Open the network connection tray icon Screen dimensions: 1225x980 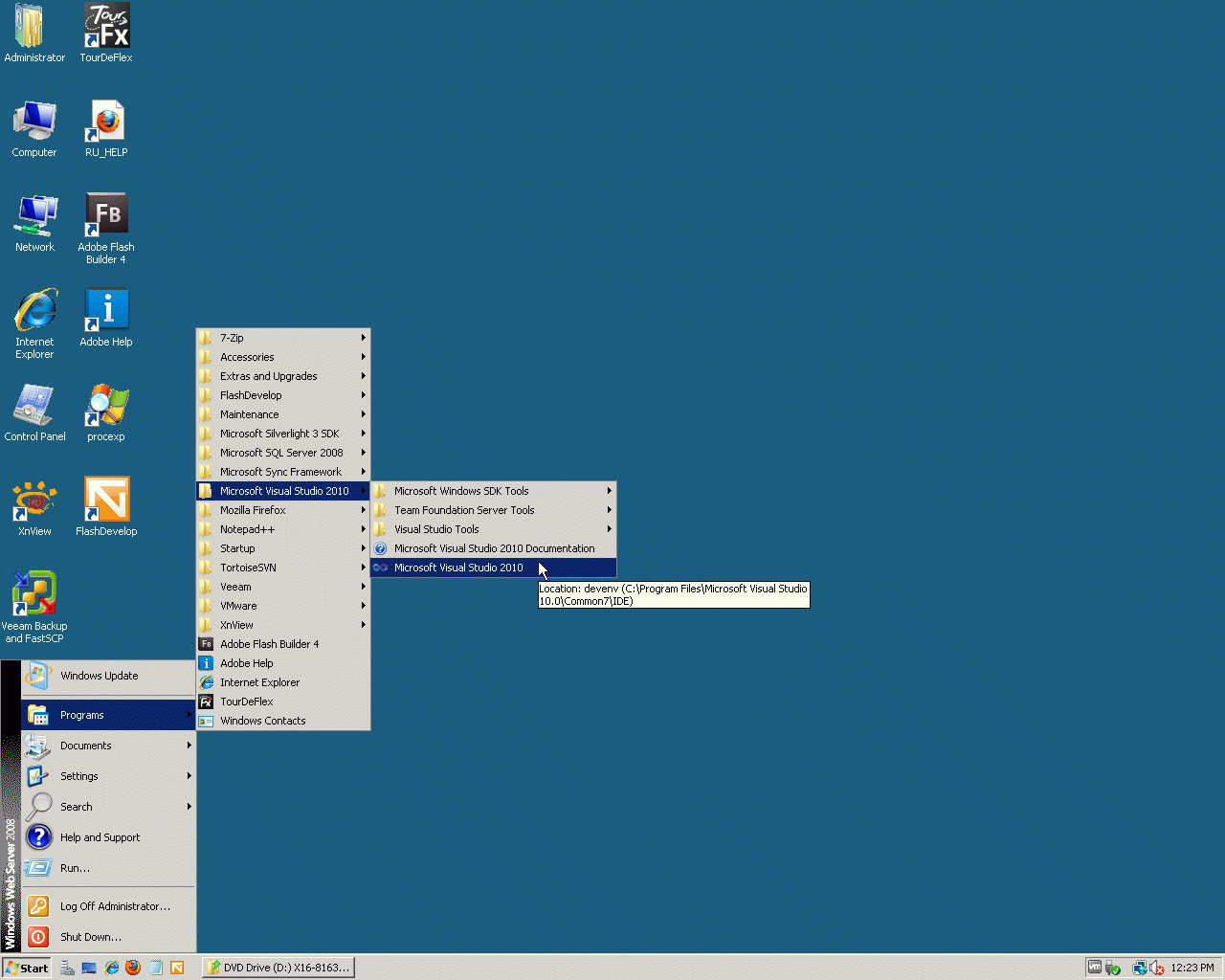(x=1140, y=968)
